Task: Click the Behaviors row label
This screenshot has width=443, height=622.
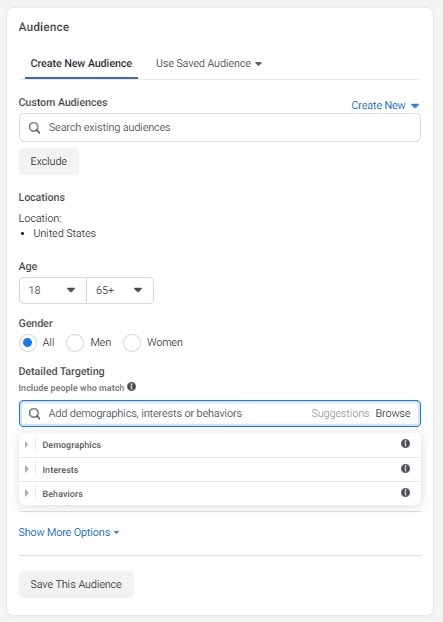Action: point(63,494)
